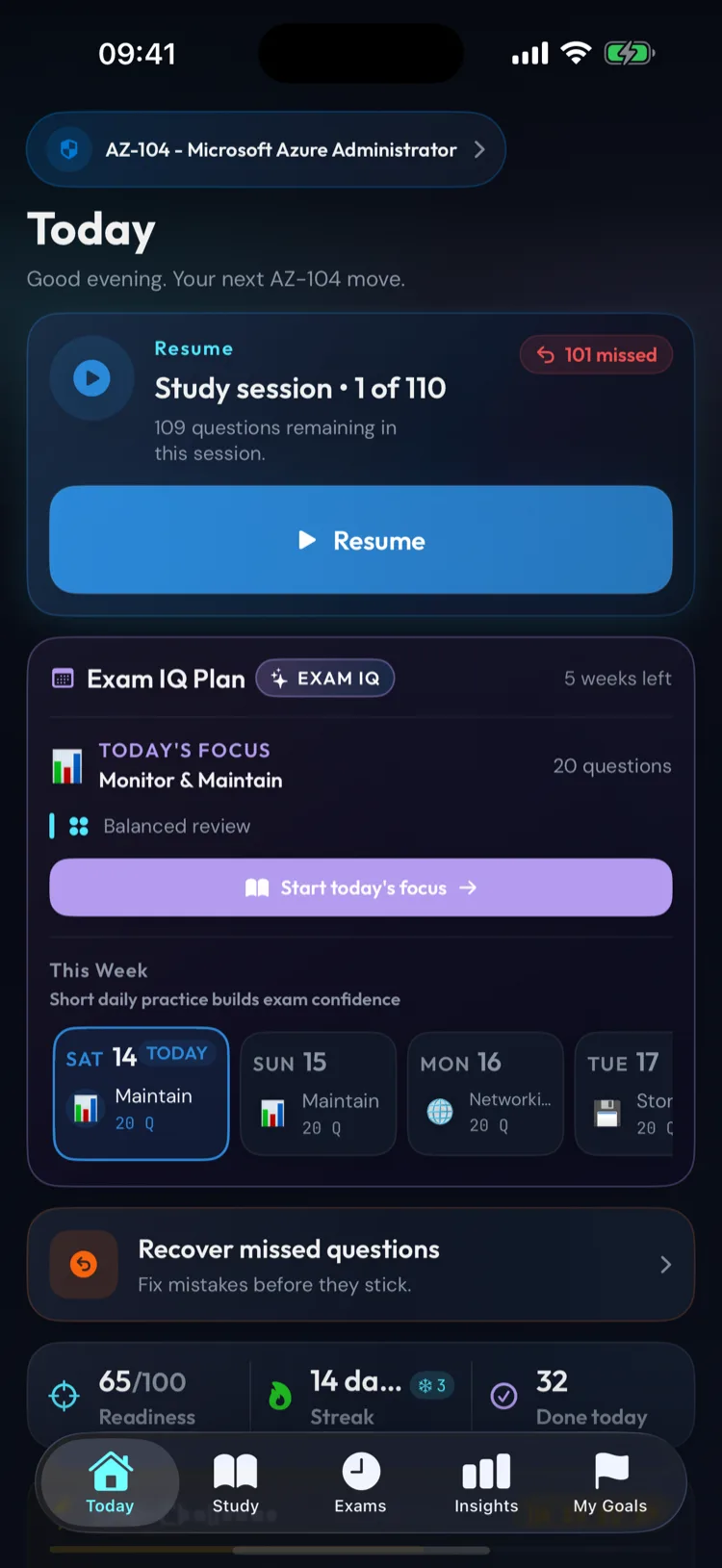Select the flame streak icon

click(x=278, y=1393)
